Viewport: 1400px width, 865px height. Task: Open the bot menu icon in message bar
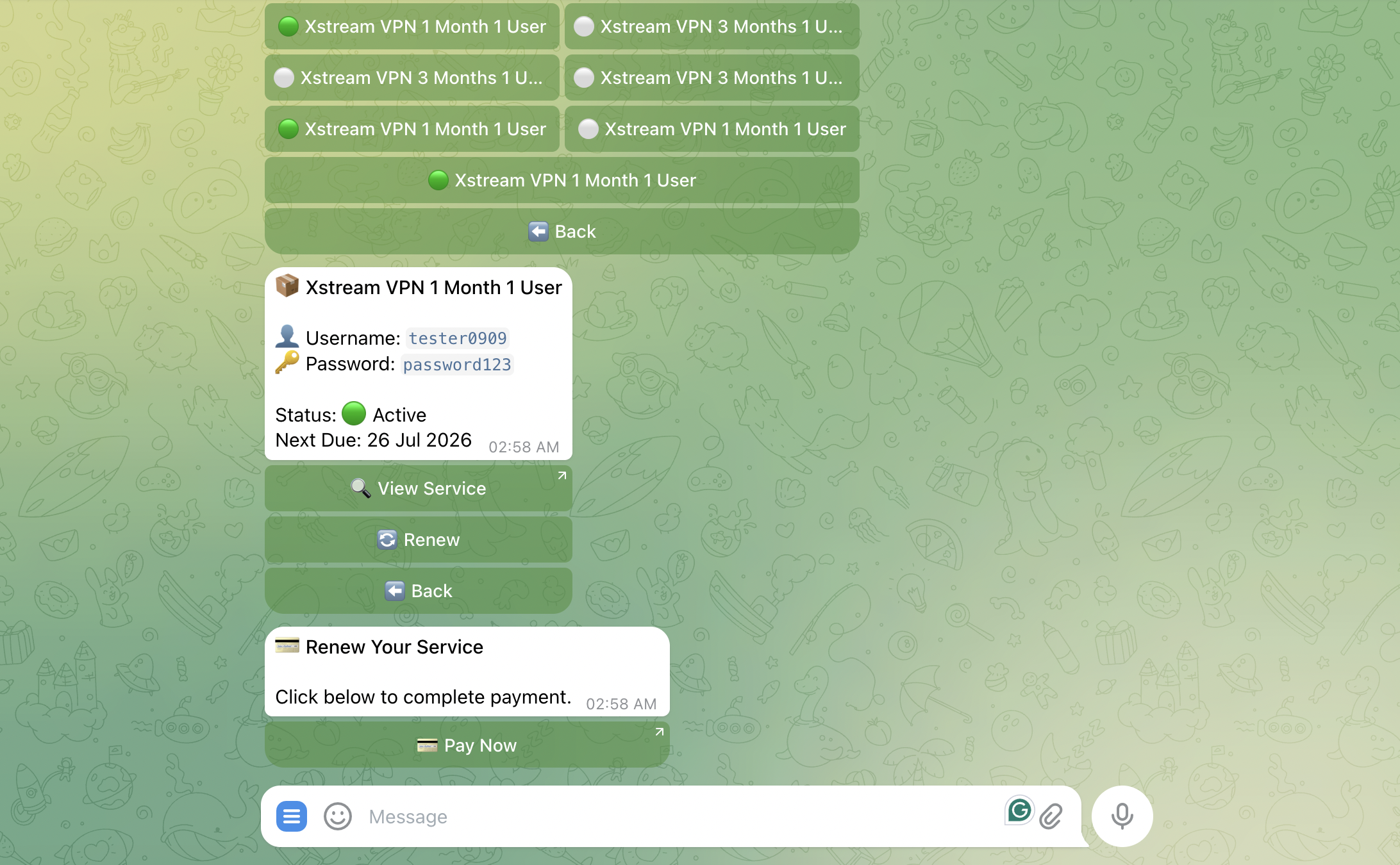(x=291, y=816)
